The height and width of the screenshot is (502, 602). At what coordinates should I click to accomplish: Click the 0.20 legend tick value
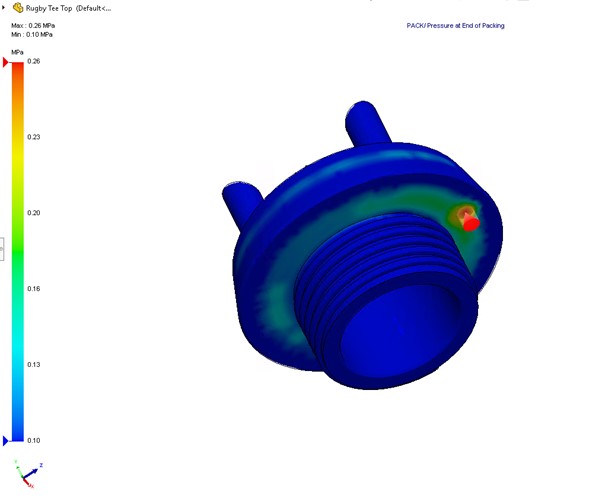(34, 213)
